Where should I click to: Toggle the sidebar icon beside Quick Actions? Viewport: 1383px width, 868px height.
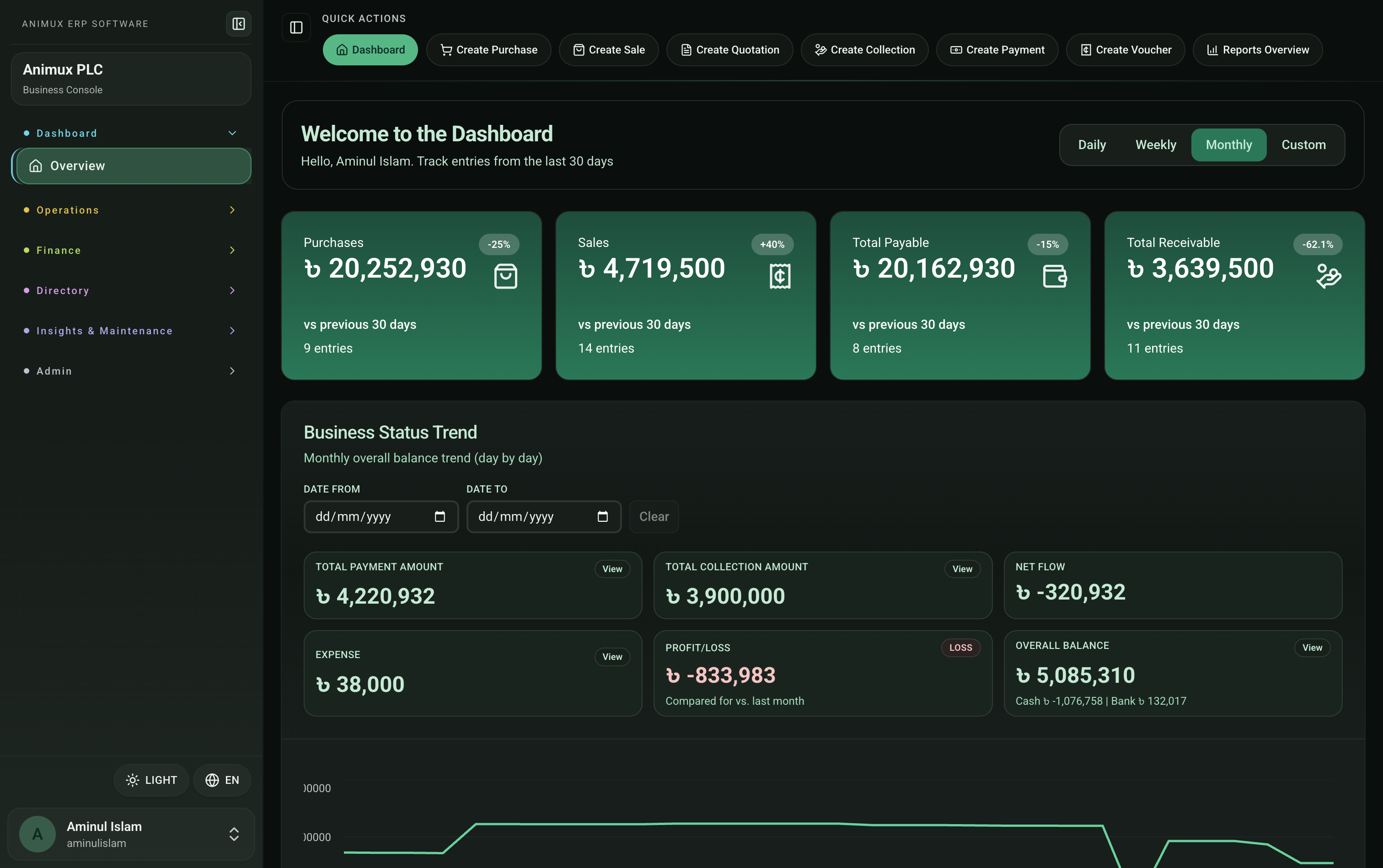coord(296,27)
